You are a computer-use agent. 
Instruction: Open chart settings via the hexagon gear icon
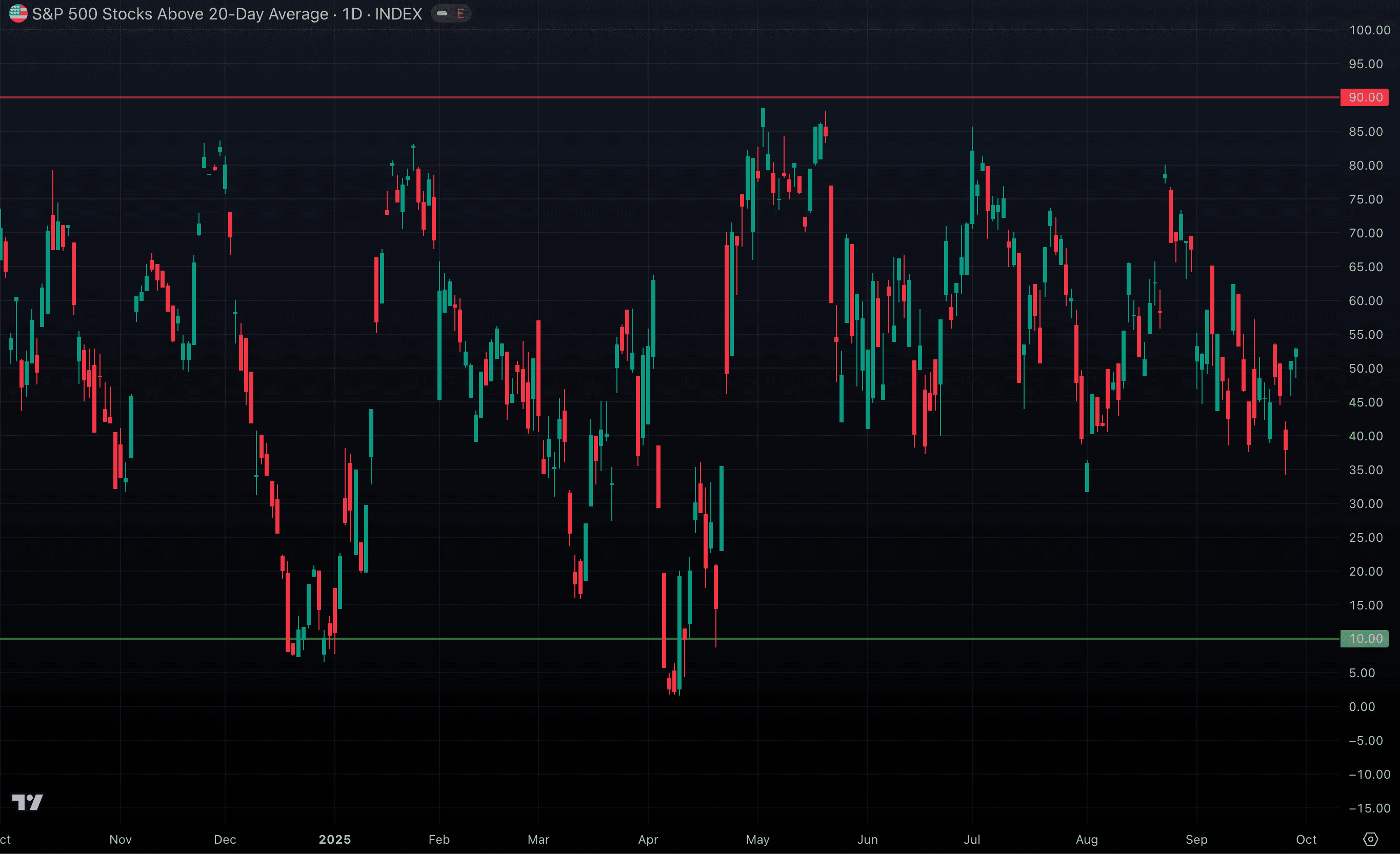(1370, 839)
